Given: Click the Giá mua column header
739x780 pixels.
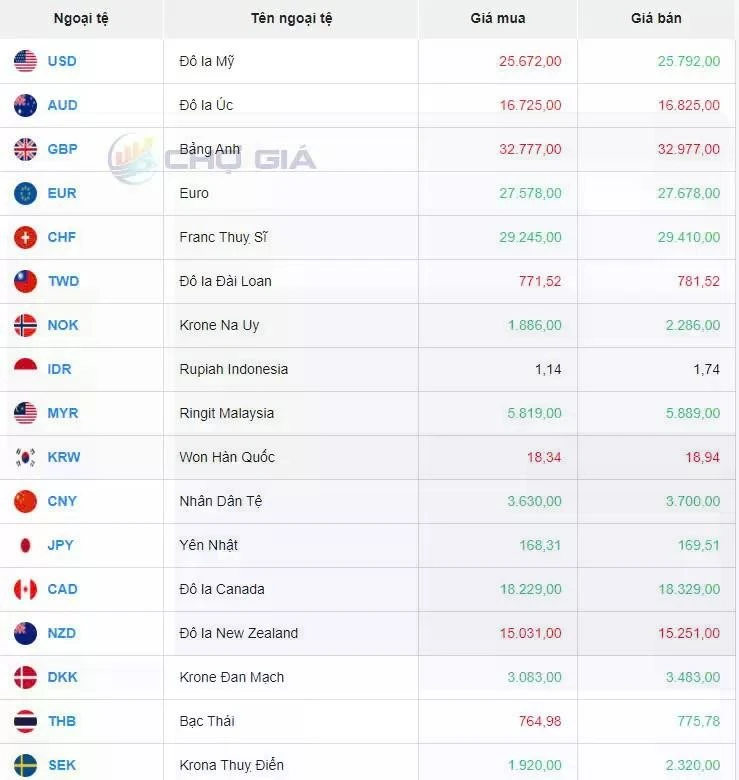Looking at the screenshot, I should (497, 19).
